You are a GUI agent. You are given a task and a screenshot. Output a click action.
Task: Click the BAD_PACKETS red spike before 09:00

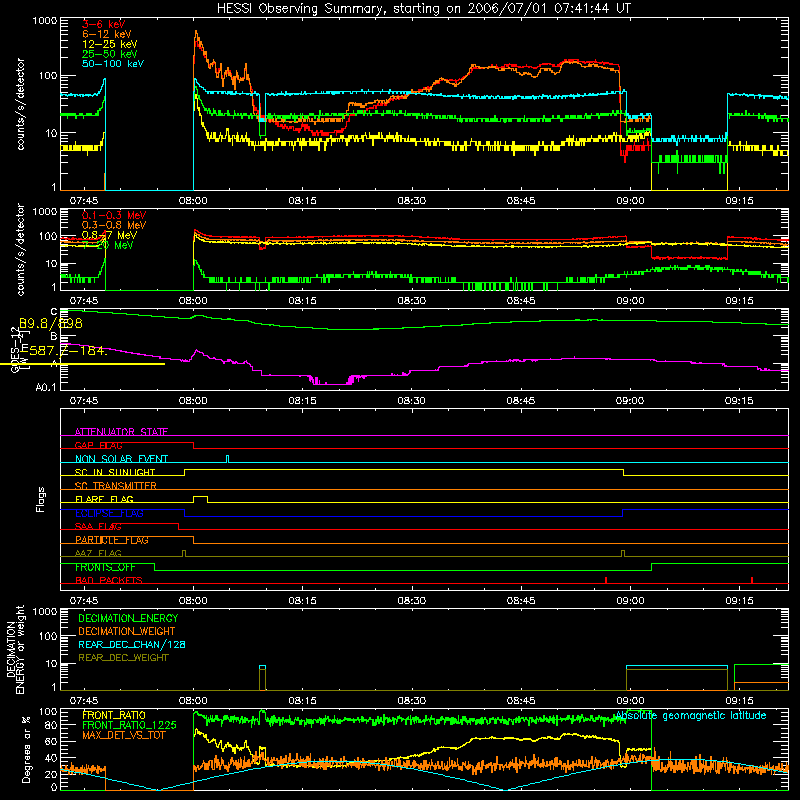point(606,580)
